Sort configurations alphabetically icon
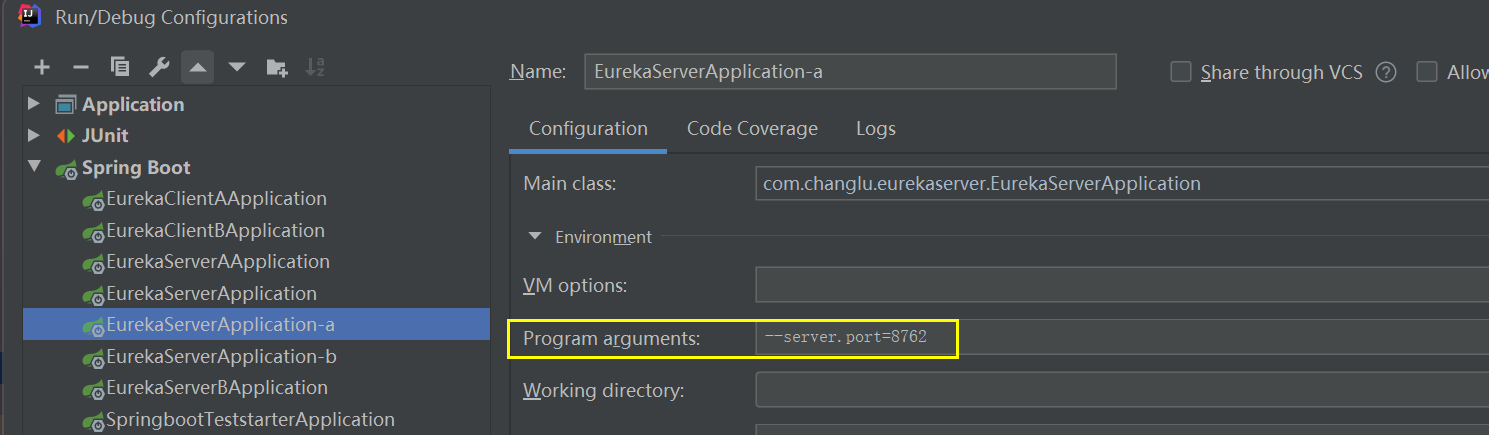 click(x=315, y=67)
